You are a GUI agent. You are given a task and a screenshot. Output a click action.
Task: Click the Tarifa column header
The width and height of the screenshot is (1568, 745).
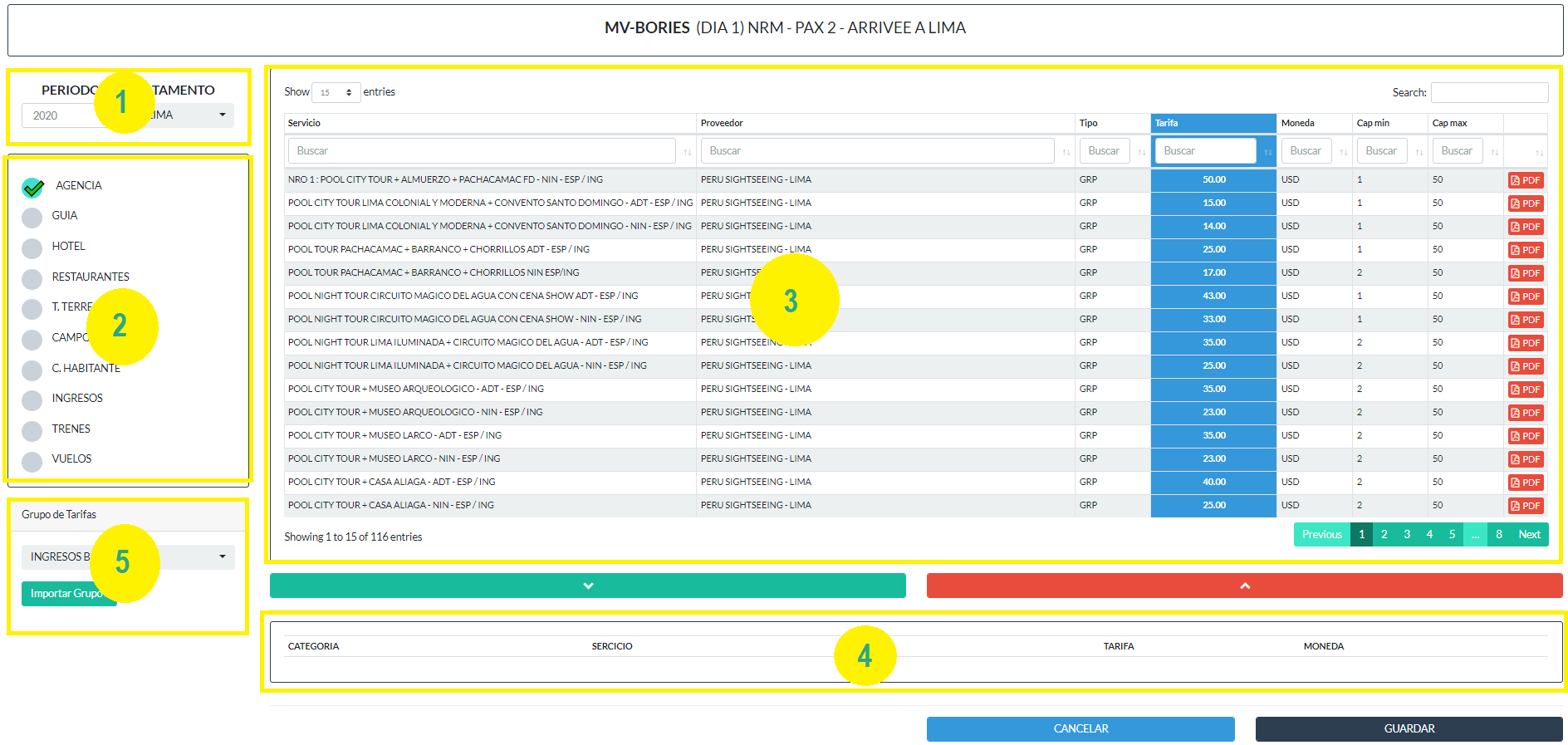click(x=1213, y=123)
